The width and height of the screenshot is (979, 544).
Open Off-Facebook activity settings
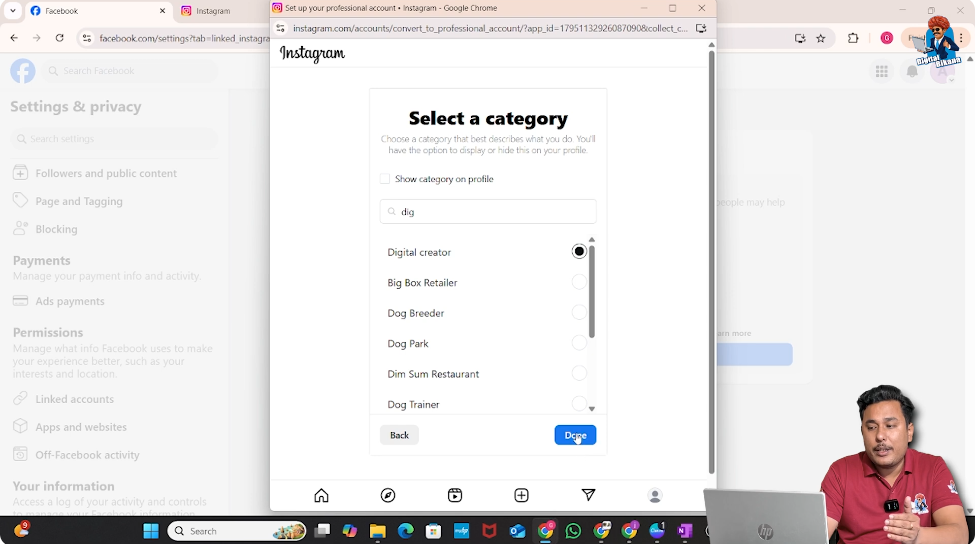click(x=87, y=455)
